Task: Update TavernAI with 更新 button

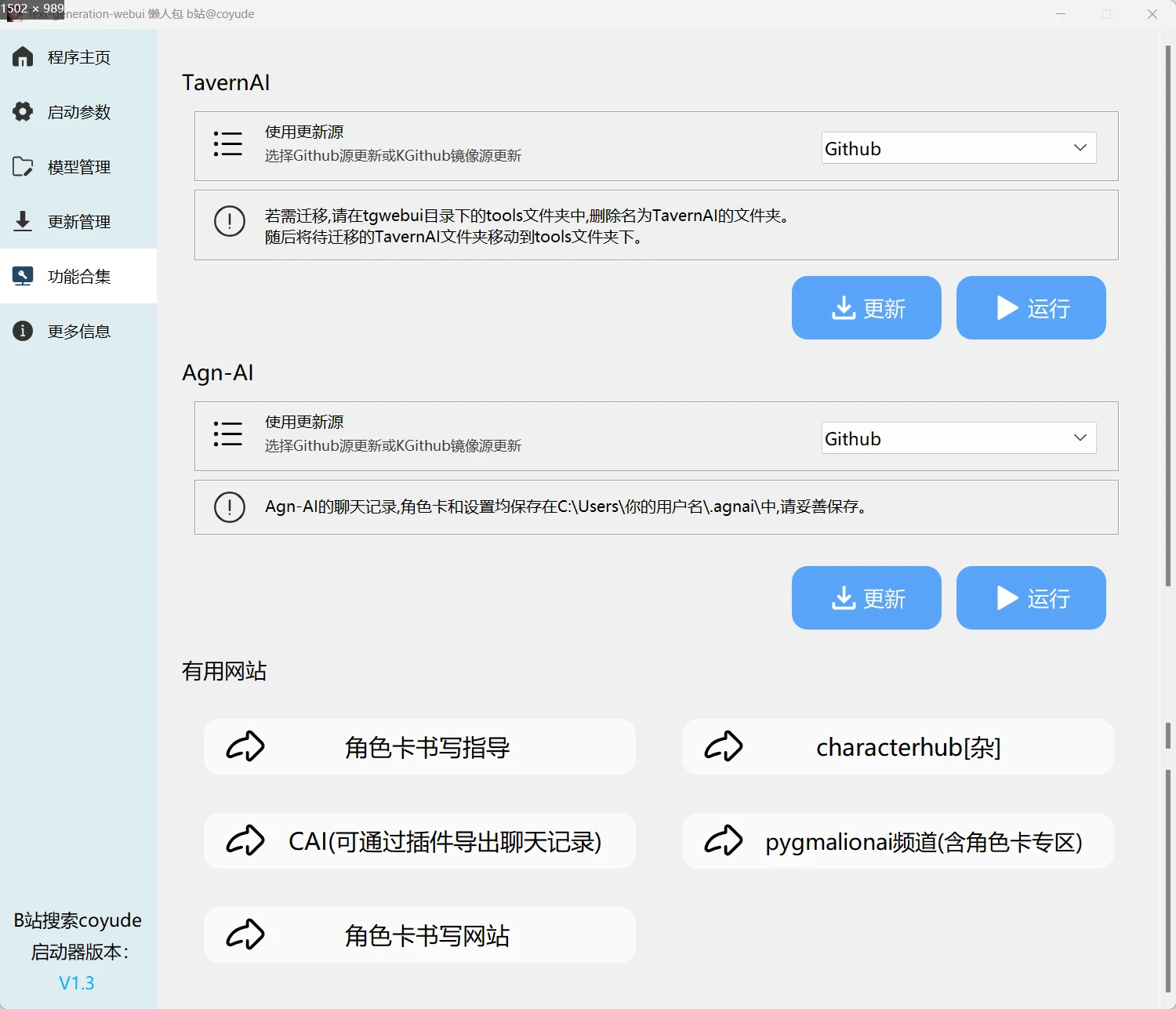Action: [866, 307]
